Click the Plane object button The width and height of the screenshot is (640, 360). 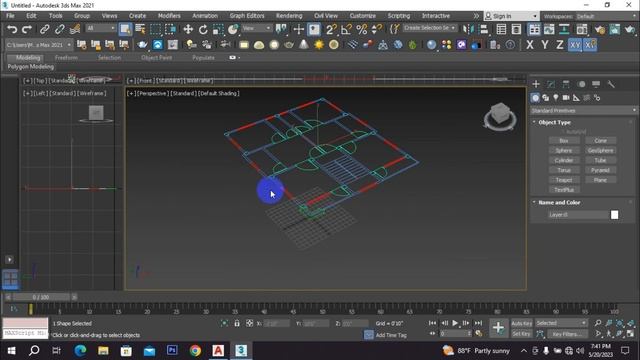pyautogui.click(x=600, y=180)
